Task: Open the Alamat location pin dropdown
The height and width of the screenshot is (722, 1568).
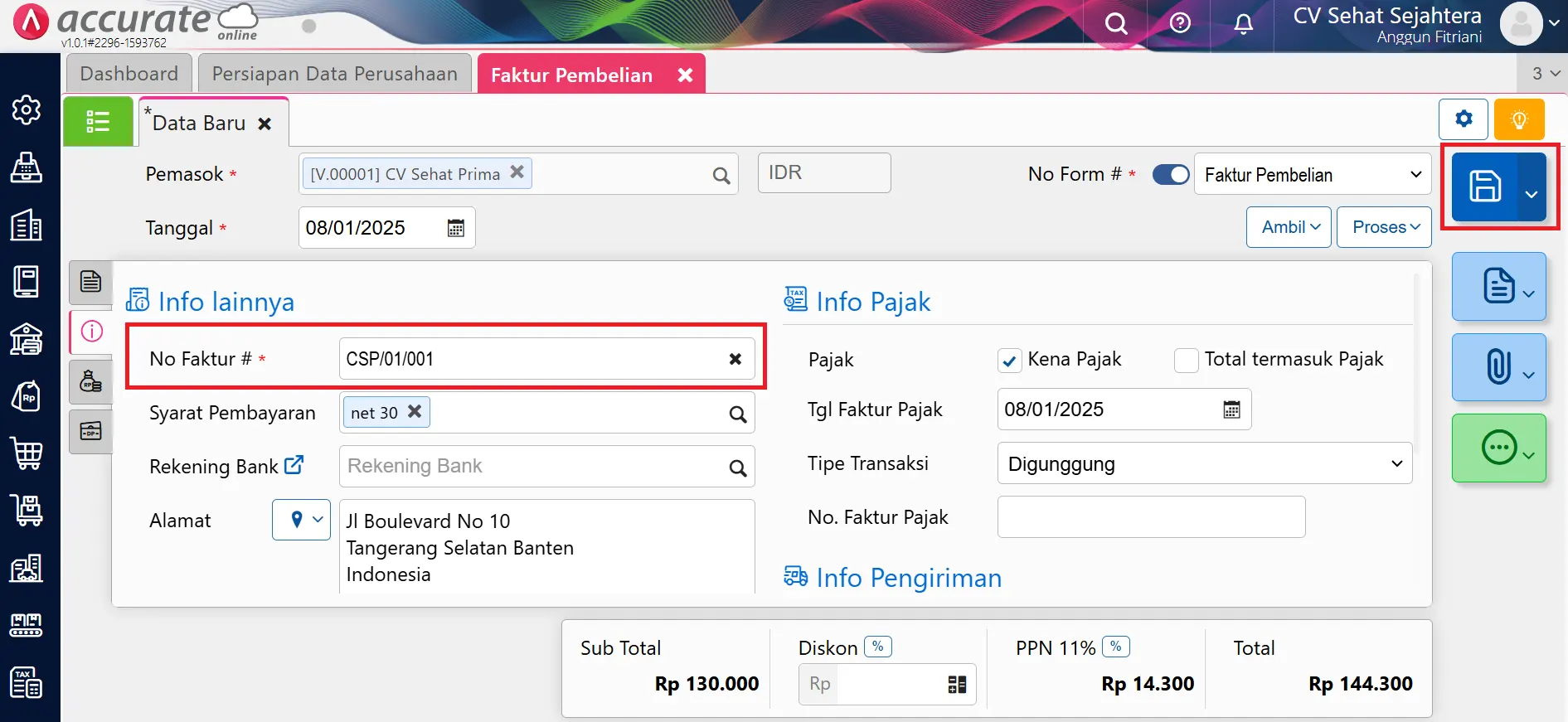Action: [x=302, y=520]
